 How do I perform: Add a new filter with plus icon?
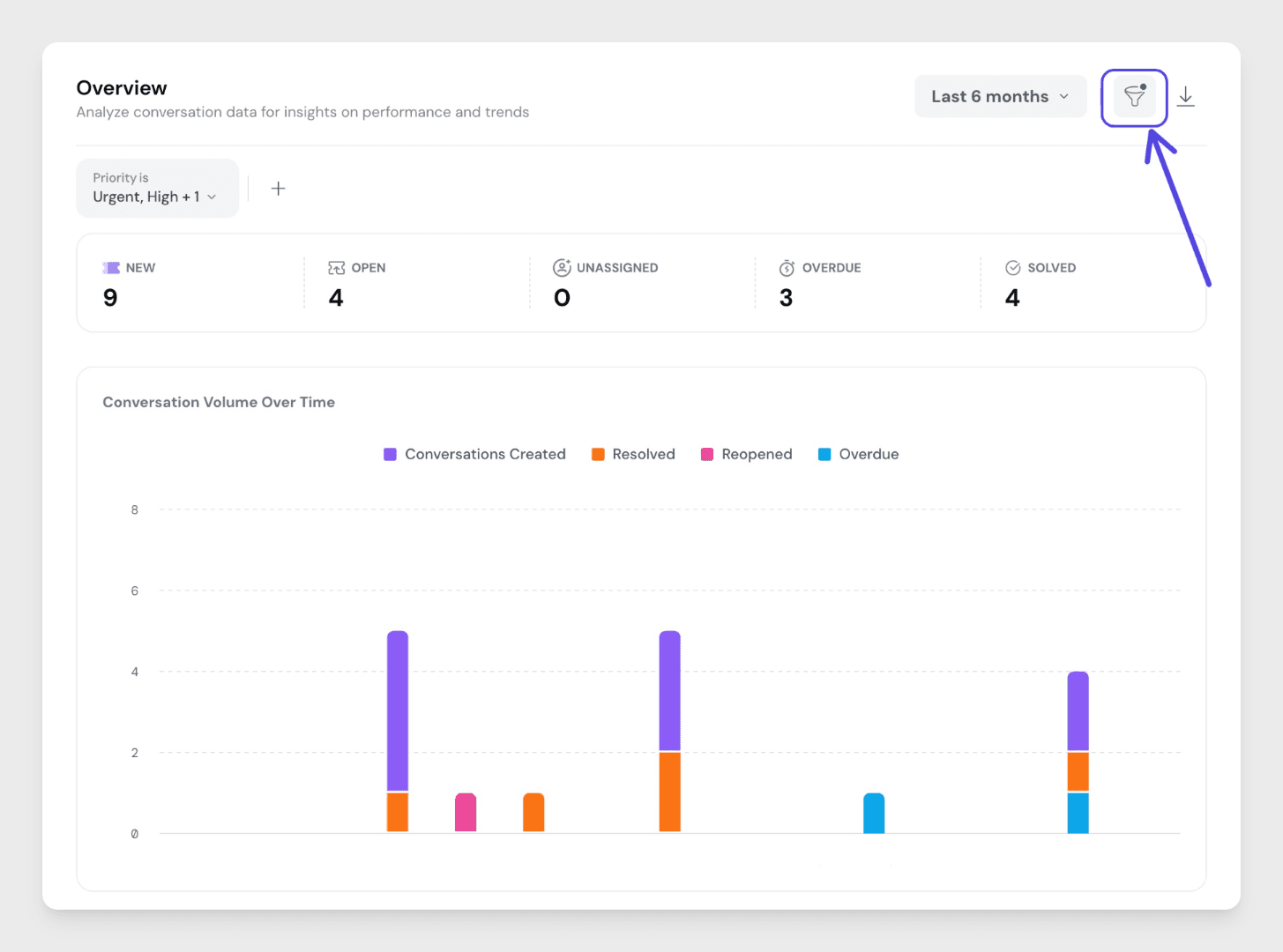pyautogui.click(x=278, y=189)
